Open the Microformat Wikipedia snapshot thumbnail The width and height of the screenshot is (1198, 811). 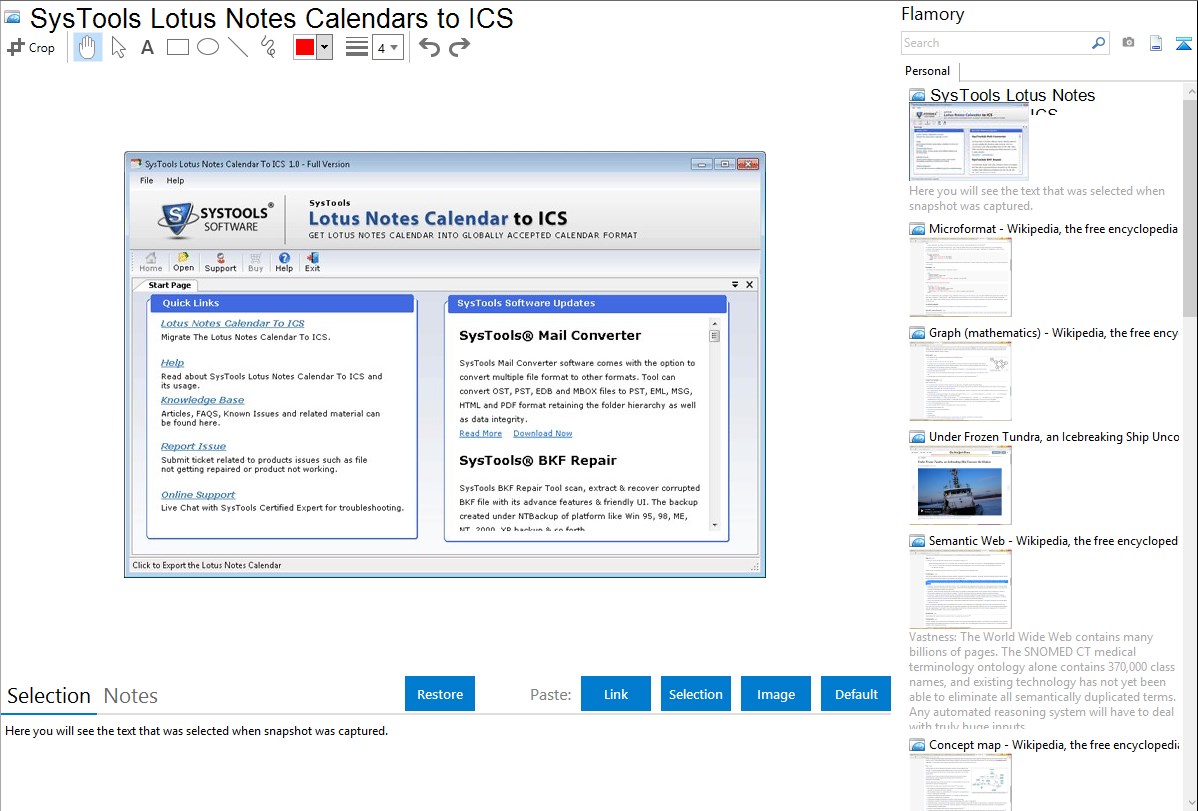(x=960, y=277)
